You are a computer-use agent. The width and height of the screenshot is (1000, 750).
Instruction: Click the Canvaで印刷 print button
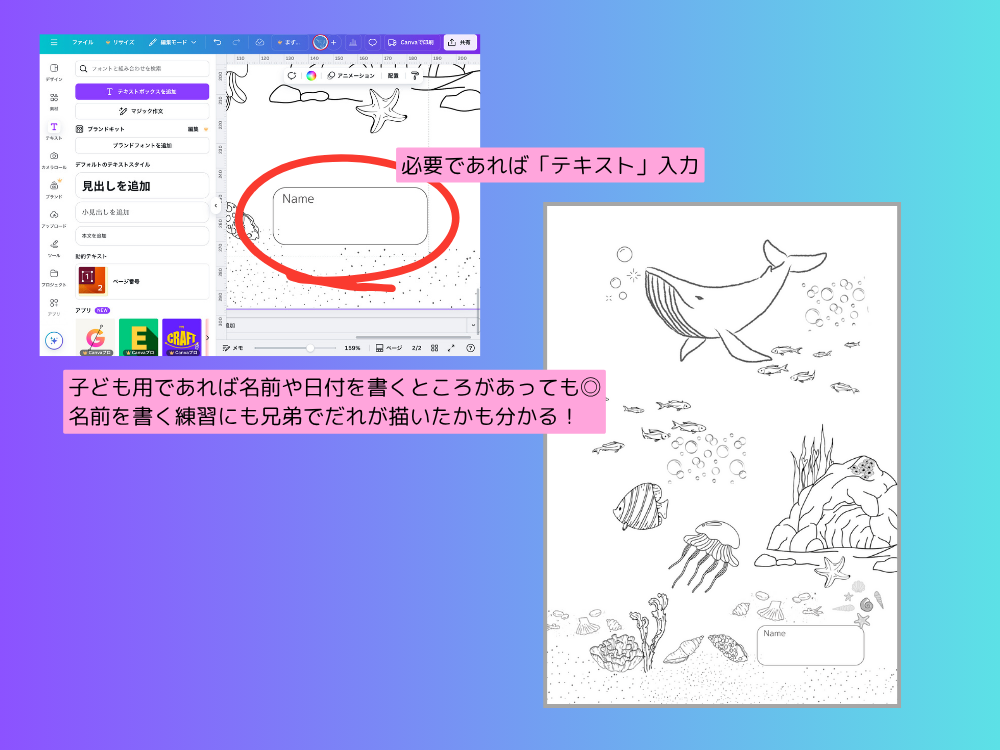point(411,43)
